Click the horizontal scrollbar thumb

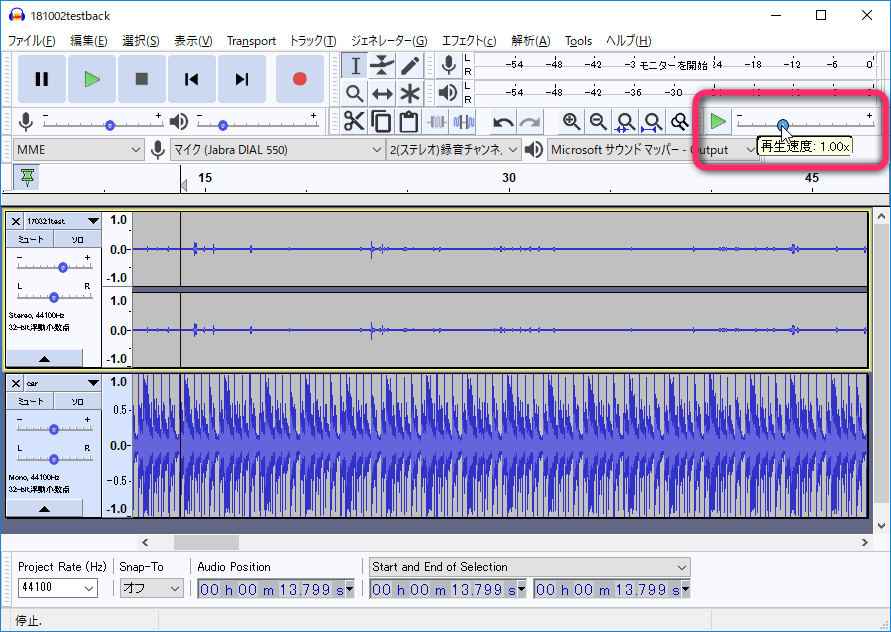[206, 542]
